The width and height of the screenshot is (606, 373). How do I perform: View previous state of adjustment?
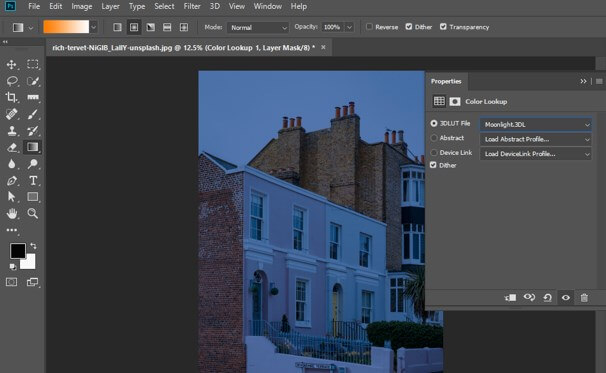tap(529, 298)
